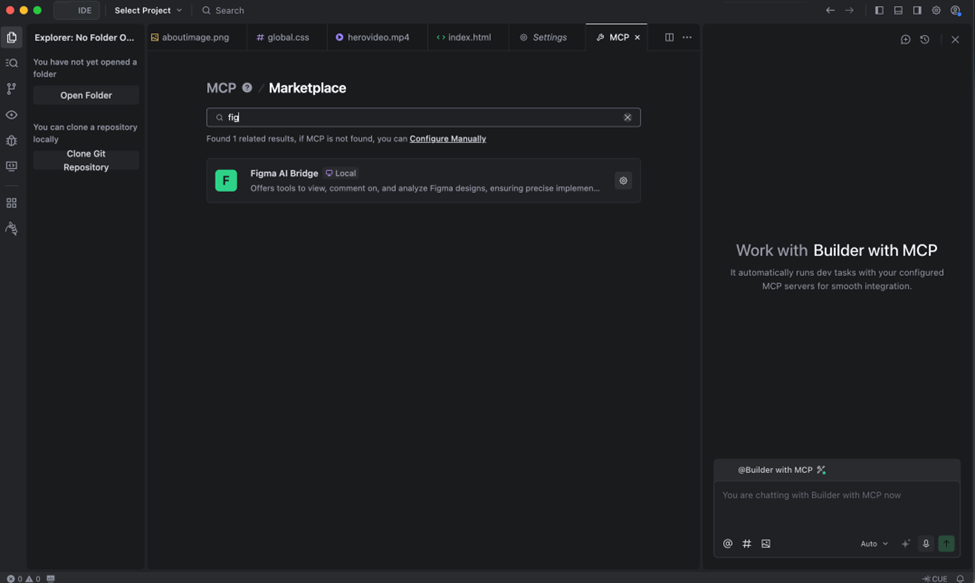Toggle the right sidebar layout button
The width and height of the screenshot is (975, 583).
coord(917,10)
